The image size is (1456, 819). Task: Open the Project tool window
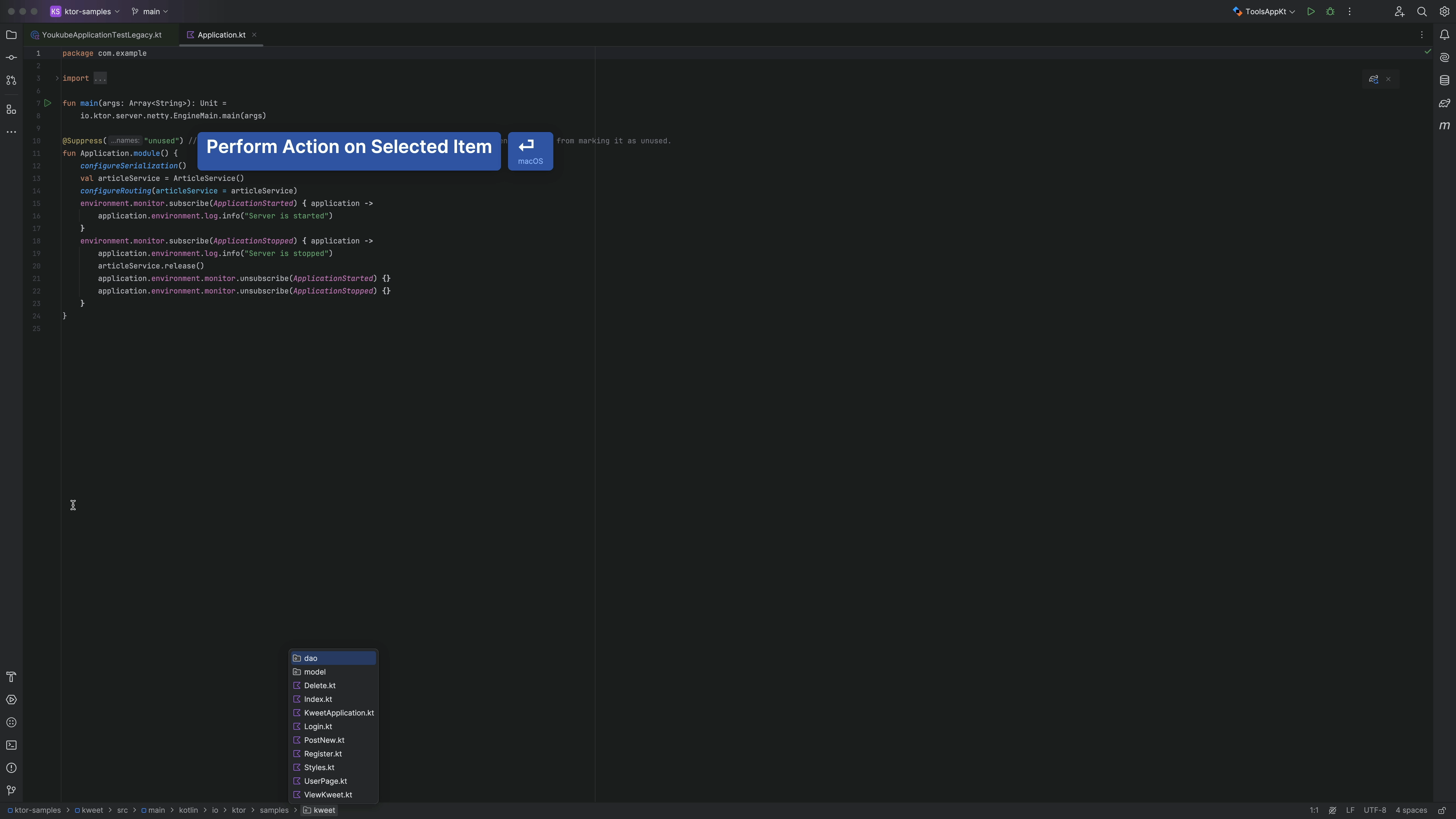tap(11, 34)
